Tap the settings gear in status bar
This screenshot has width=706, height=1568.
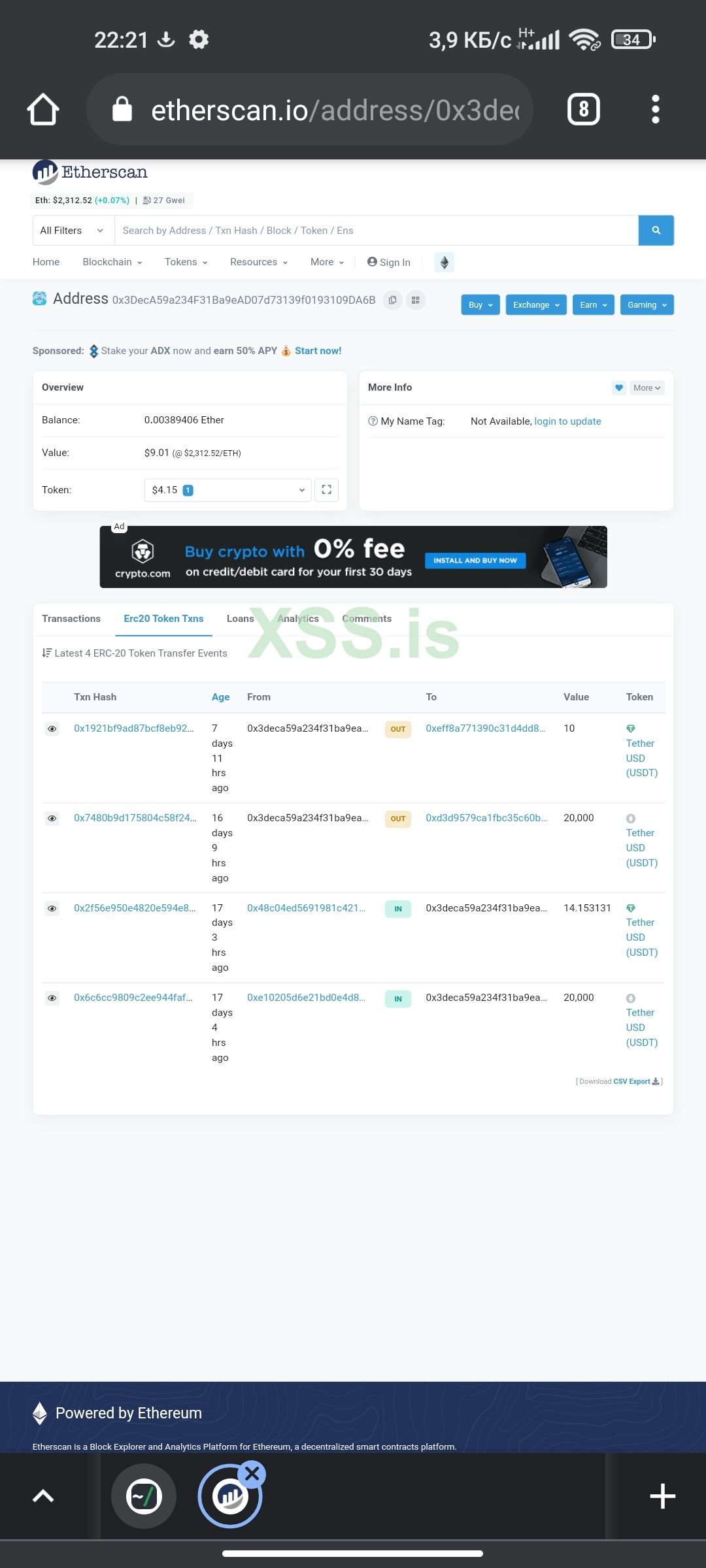tap(199, 39)
